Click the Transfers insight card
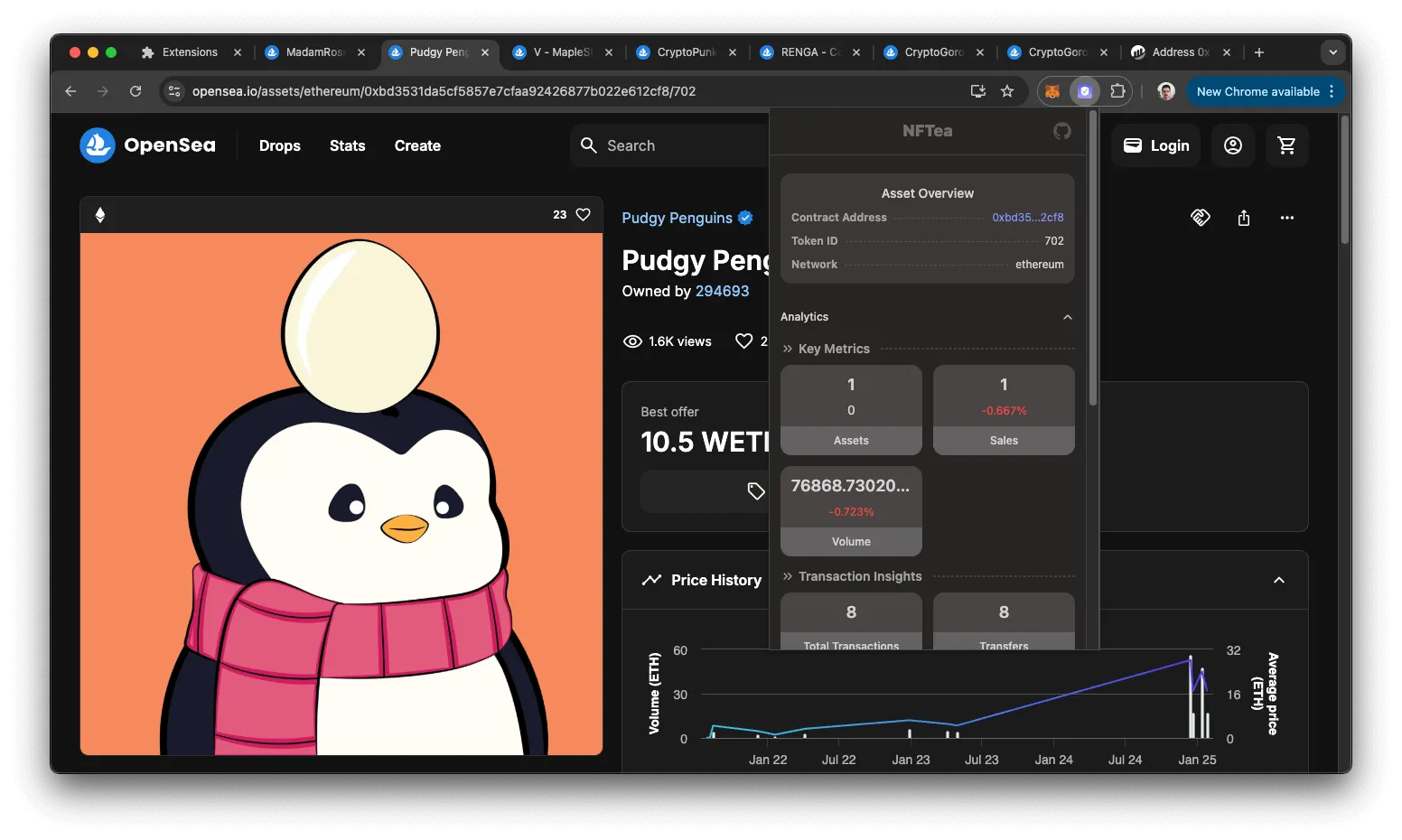 1004,621
